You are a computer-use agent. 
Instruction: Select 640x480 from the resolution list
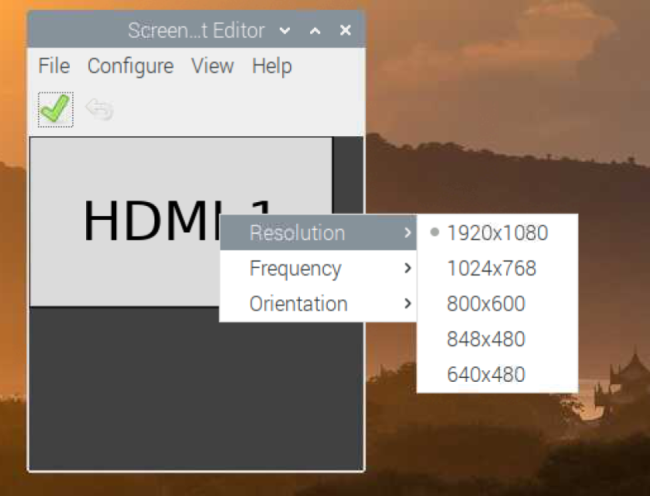(485, 376)
